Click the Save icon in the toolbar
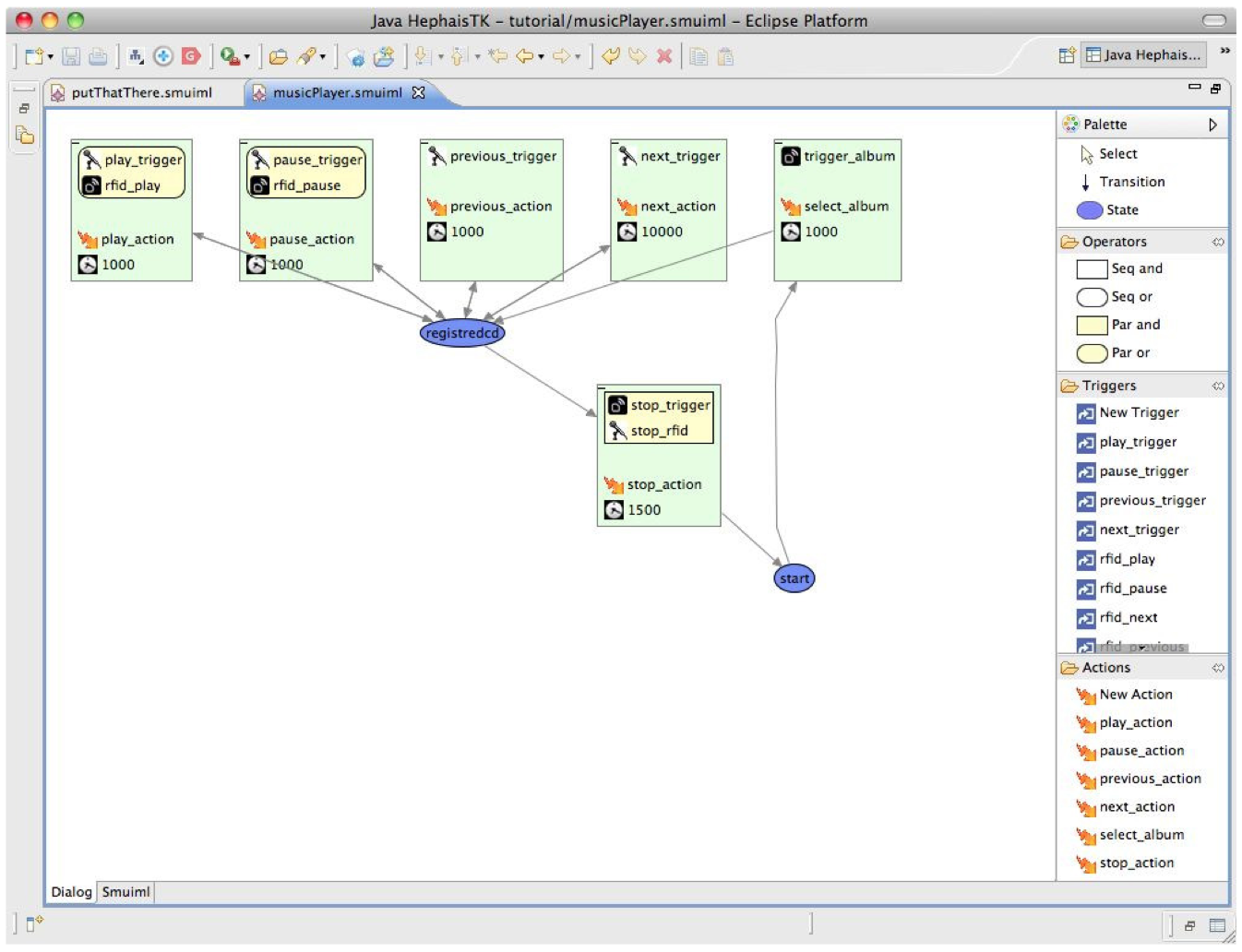Image resolution: width=1242 pixels, height=952 pixels. click(71, 57)
